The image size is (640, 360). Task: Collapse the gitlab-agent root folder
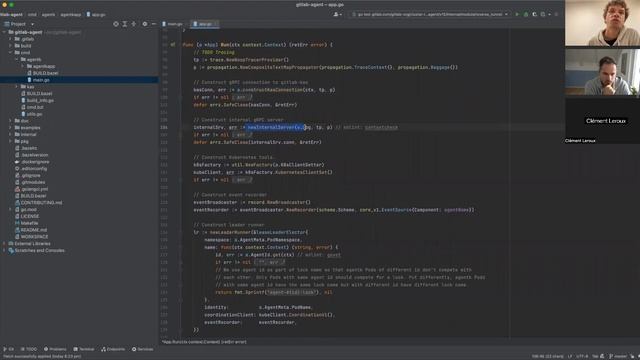pyautogui.click(x=4, y=32)
